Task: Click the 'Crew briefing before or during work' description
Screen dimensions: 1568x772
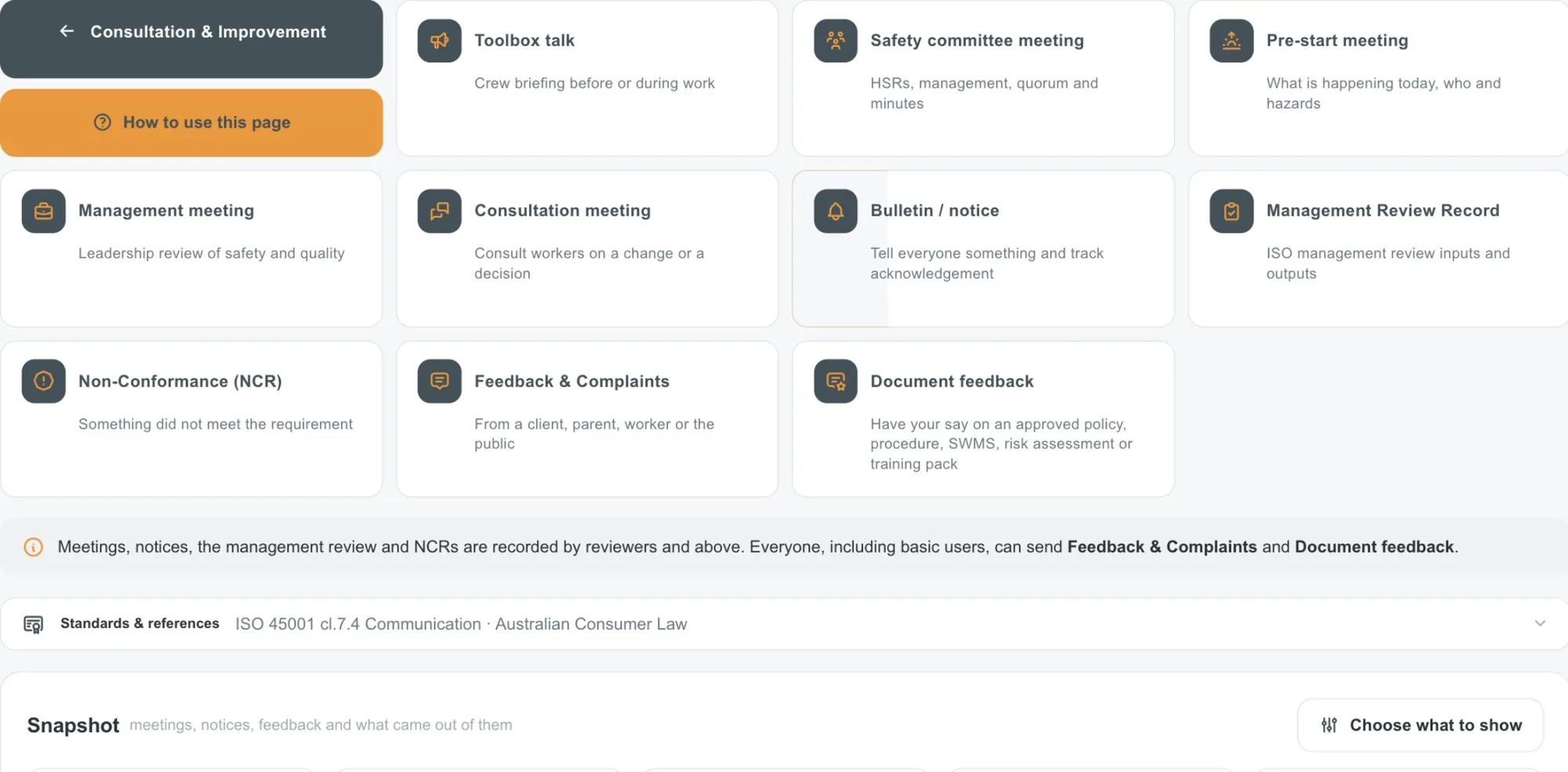Action: click(x=594, y=83)
